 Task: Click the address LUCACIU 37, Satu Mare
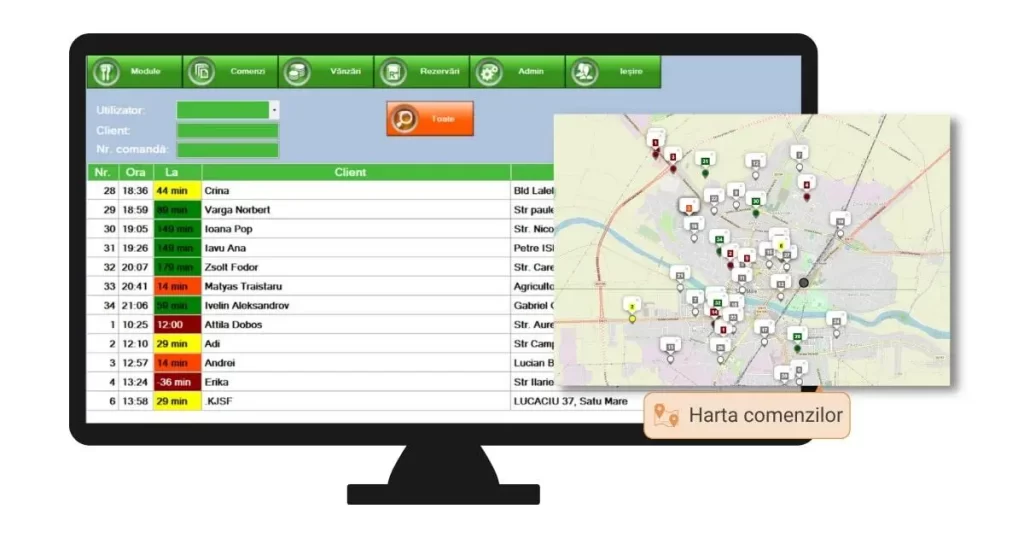tap(570, 401)
